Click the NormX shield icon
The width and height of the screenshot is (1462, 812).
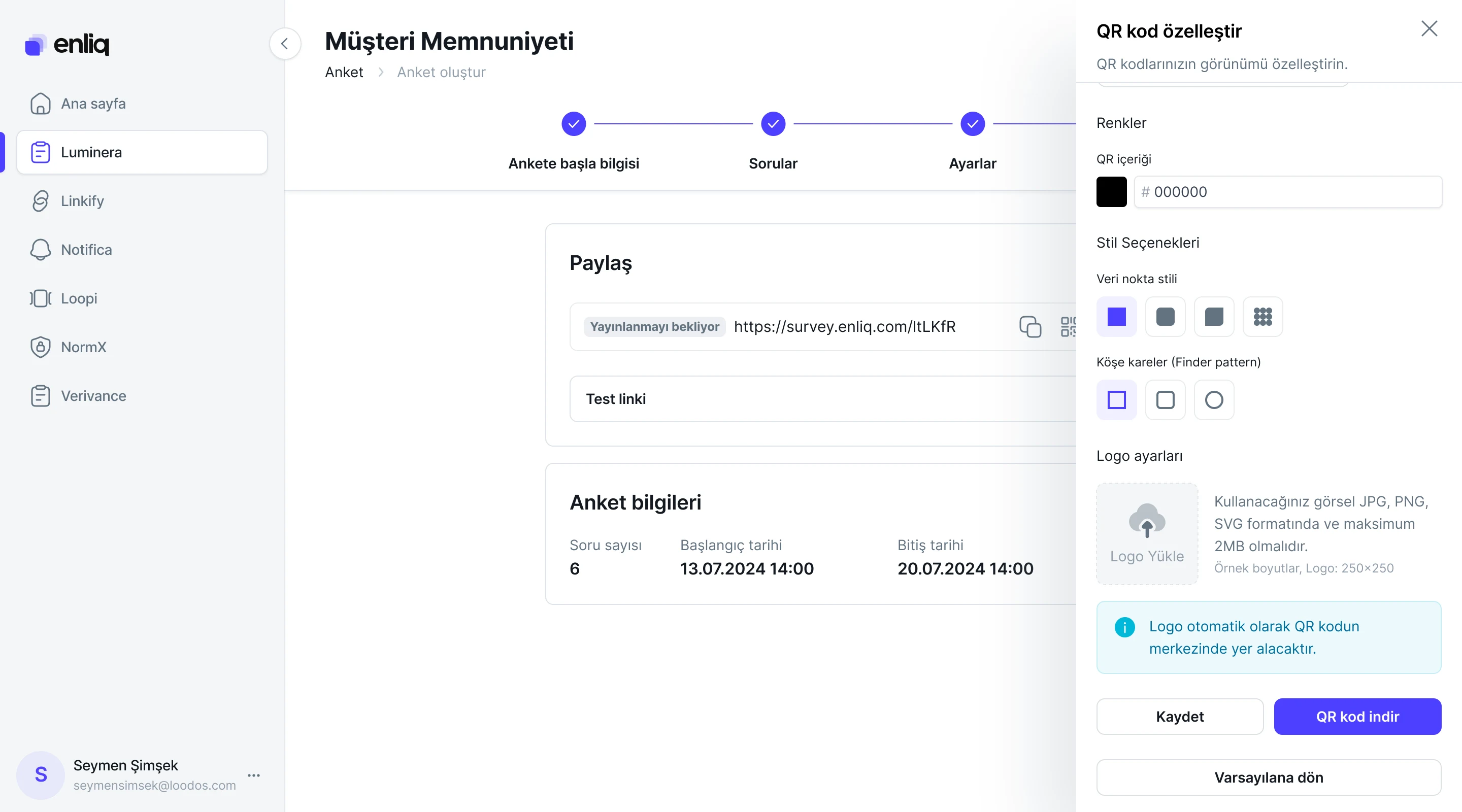[x=40, y=347]
